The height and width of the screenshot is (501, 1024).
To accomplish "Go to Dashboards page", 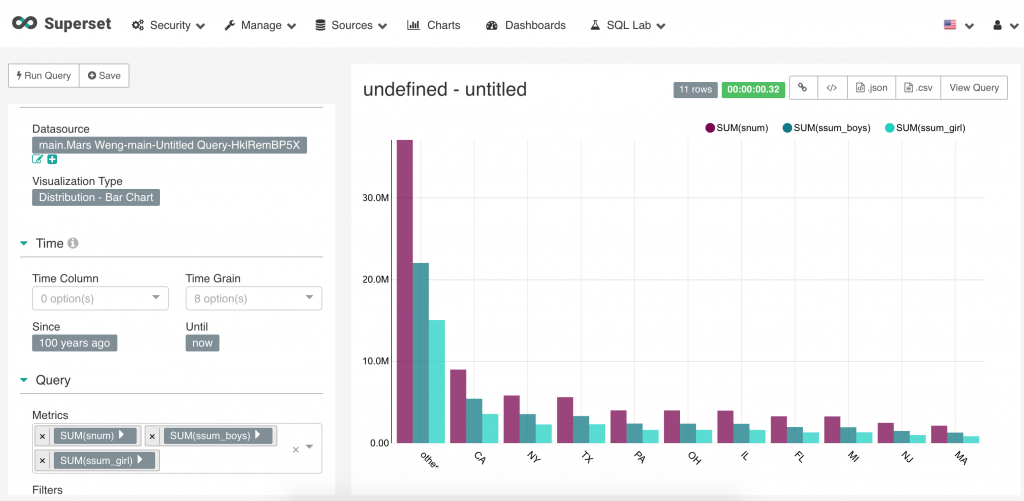I will tap(526, 25).
